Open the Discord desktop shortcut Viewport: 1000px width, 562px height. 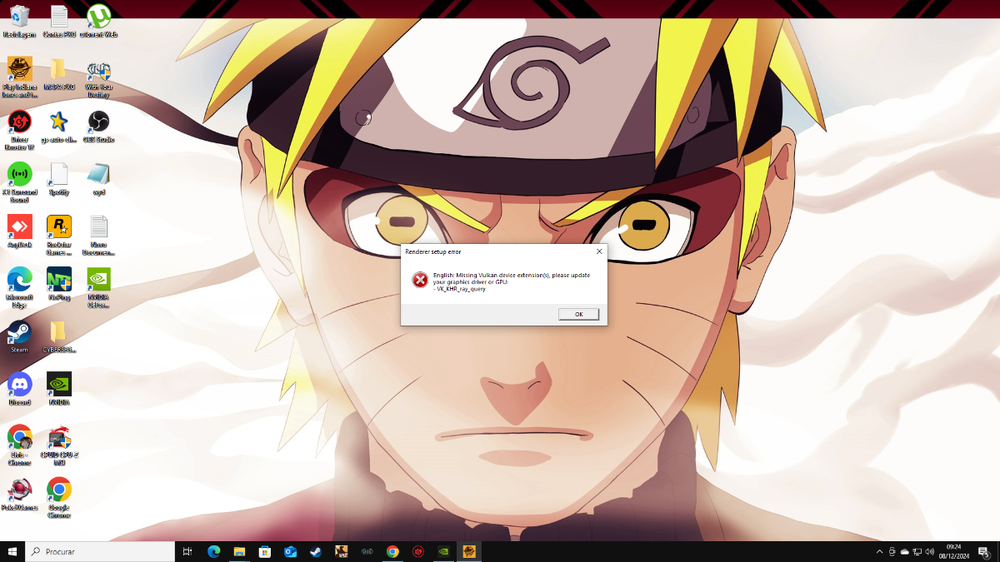[x=19, y=385]
